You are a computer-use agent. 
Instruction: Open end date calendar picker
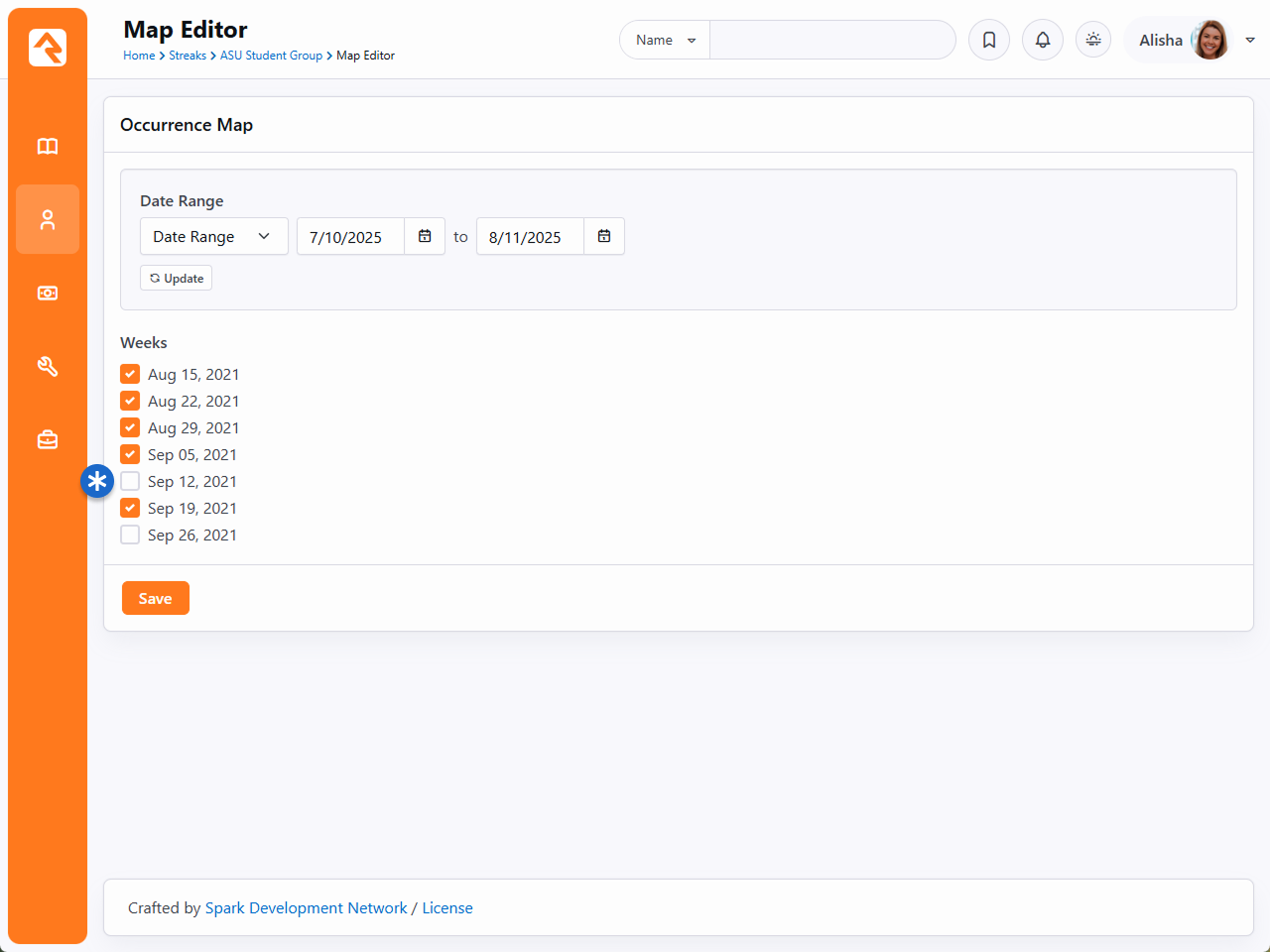pyautogui.click(x=604, y=236)
